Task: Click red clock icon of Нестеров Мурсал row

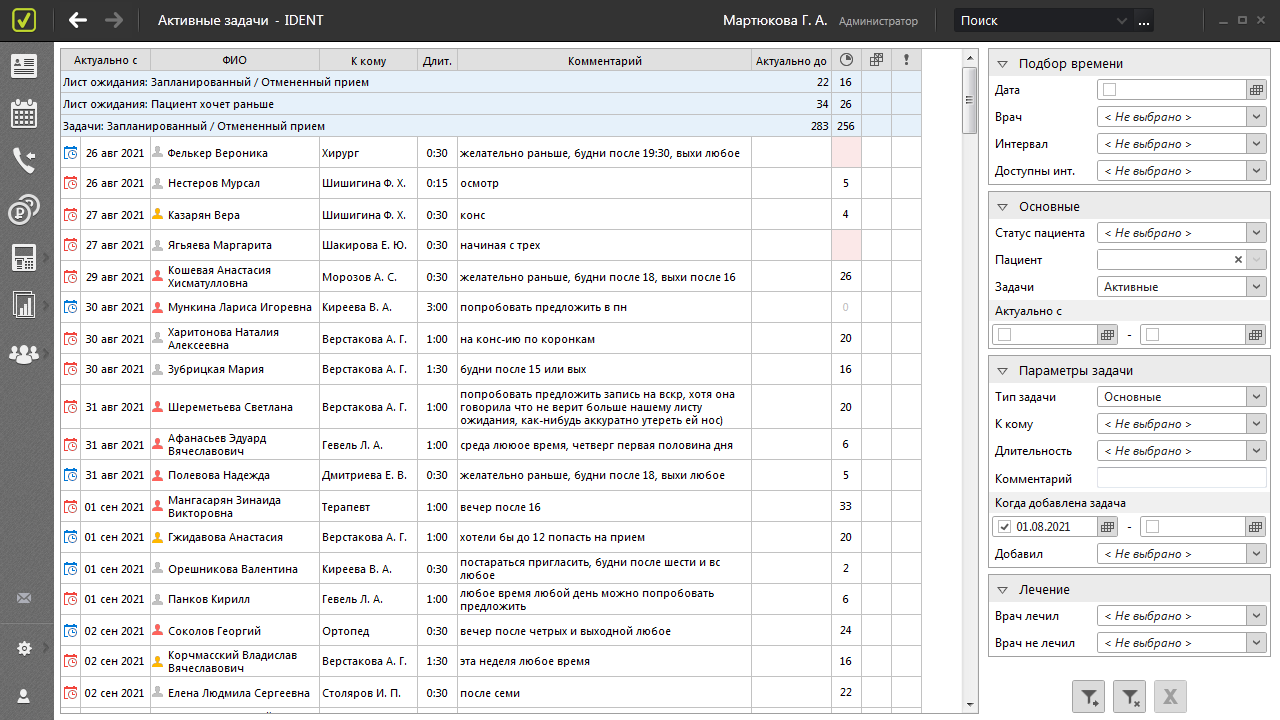Action: (70, 183)
